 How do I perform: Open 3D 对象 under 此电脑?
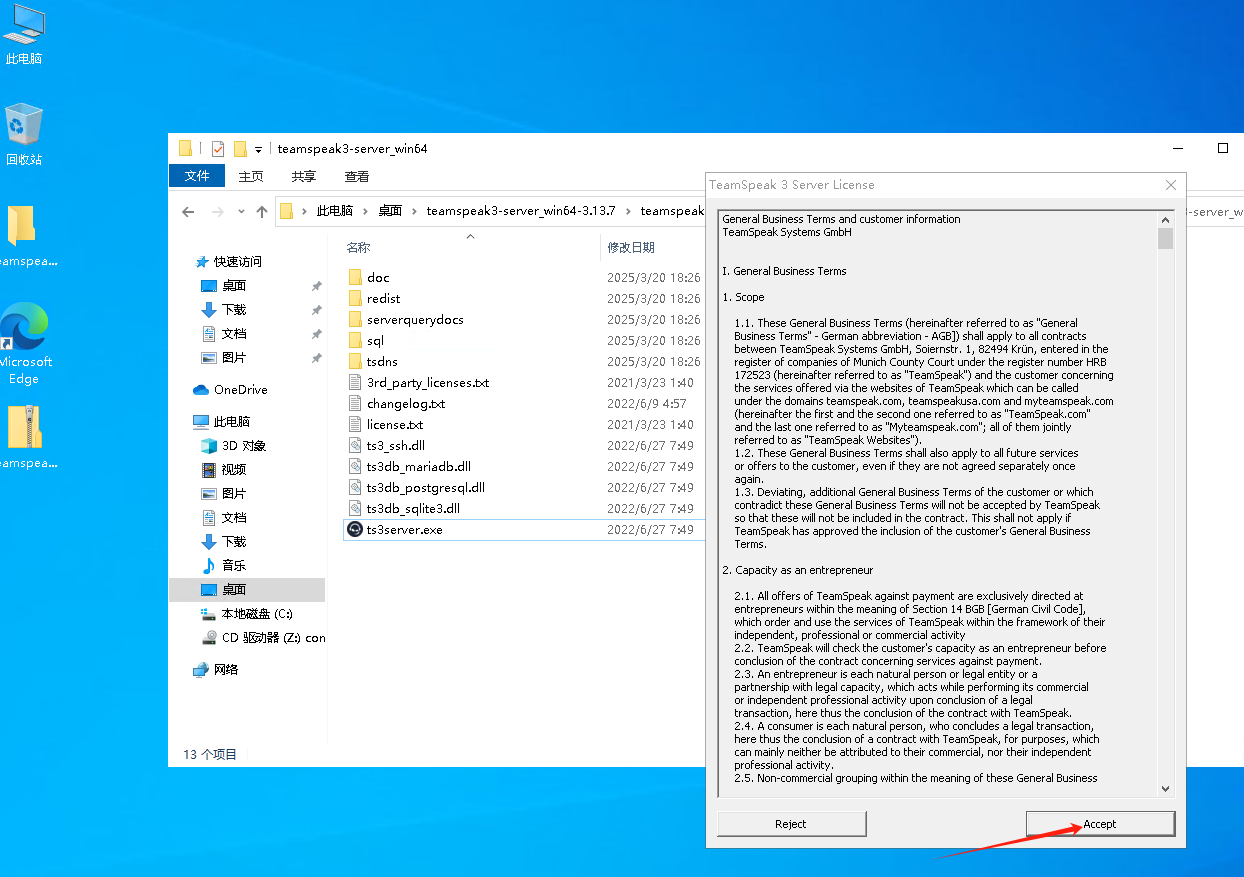[x=244, y=446]
